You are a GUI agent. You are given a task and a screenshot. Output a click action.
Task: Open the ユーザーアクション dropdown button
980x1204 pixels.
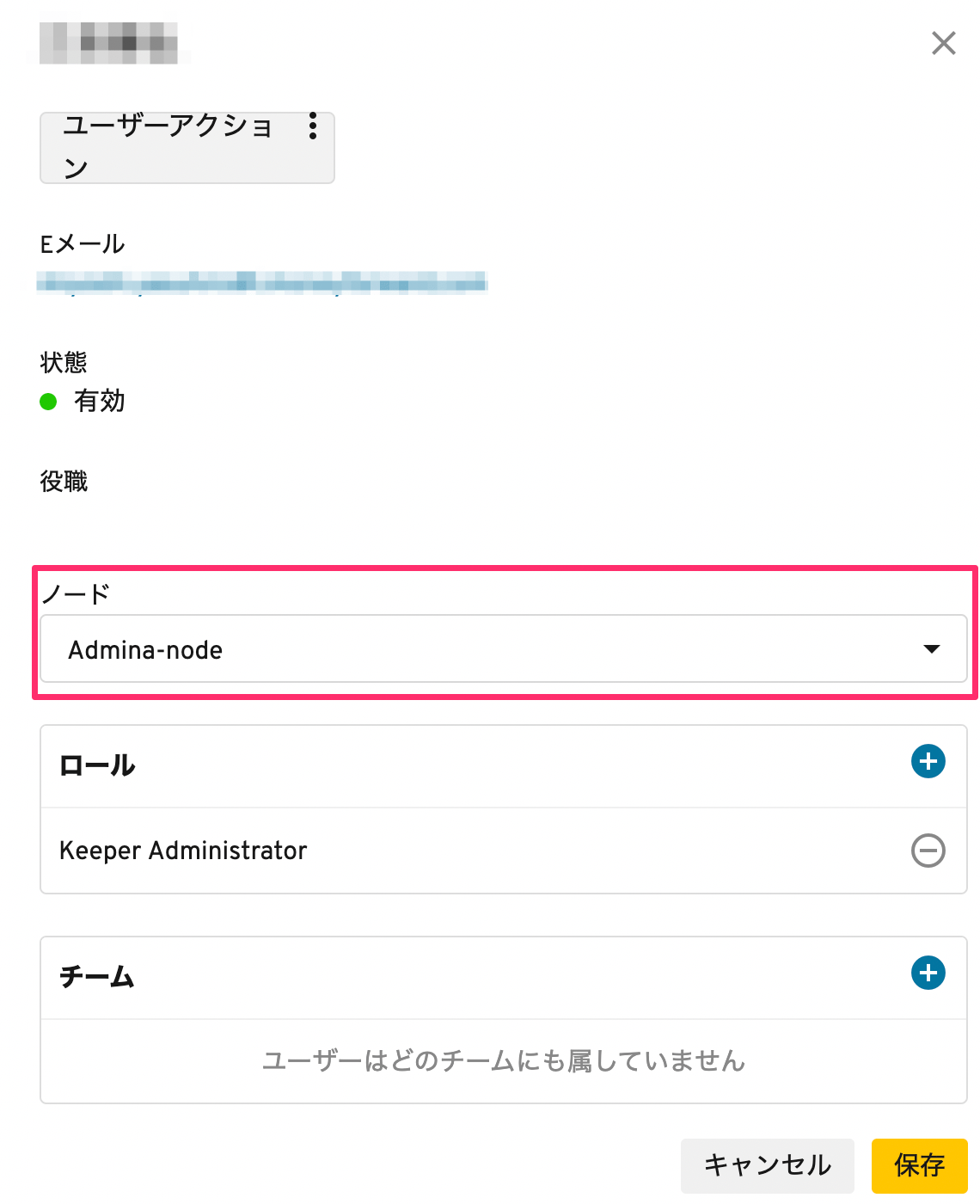click(x=187, y=147)
